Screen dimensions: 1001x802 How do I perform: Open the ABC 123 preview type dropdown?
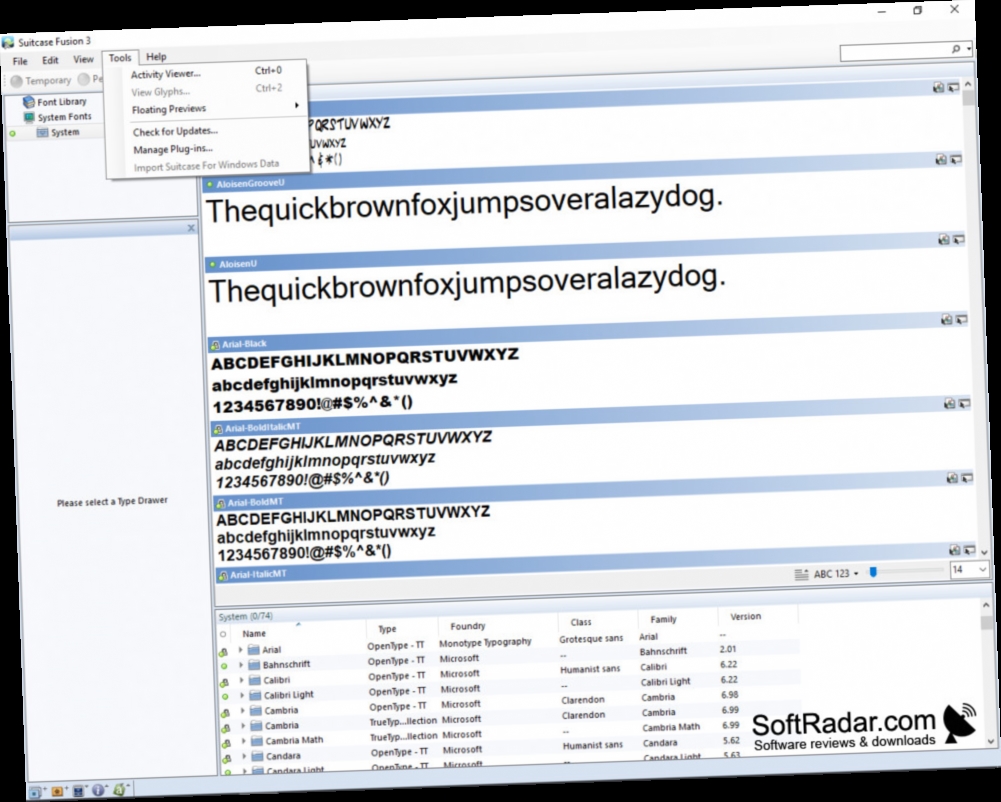pyautogui.click(x=836, y=573)
